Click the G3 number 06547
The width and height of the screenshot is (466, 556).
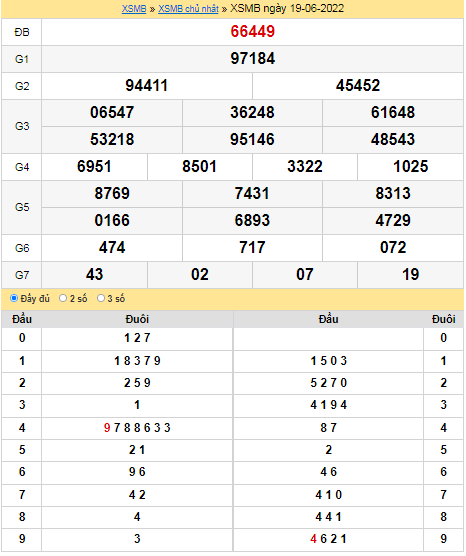112,113
